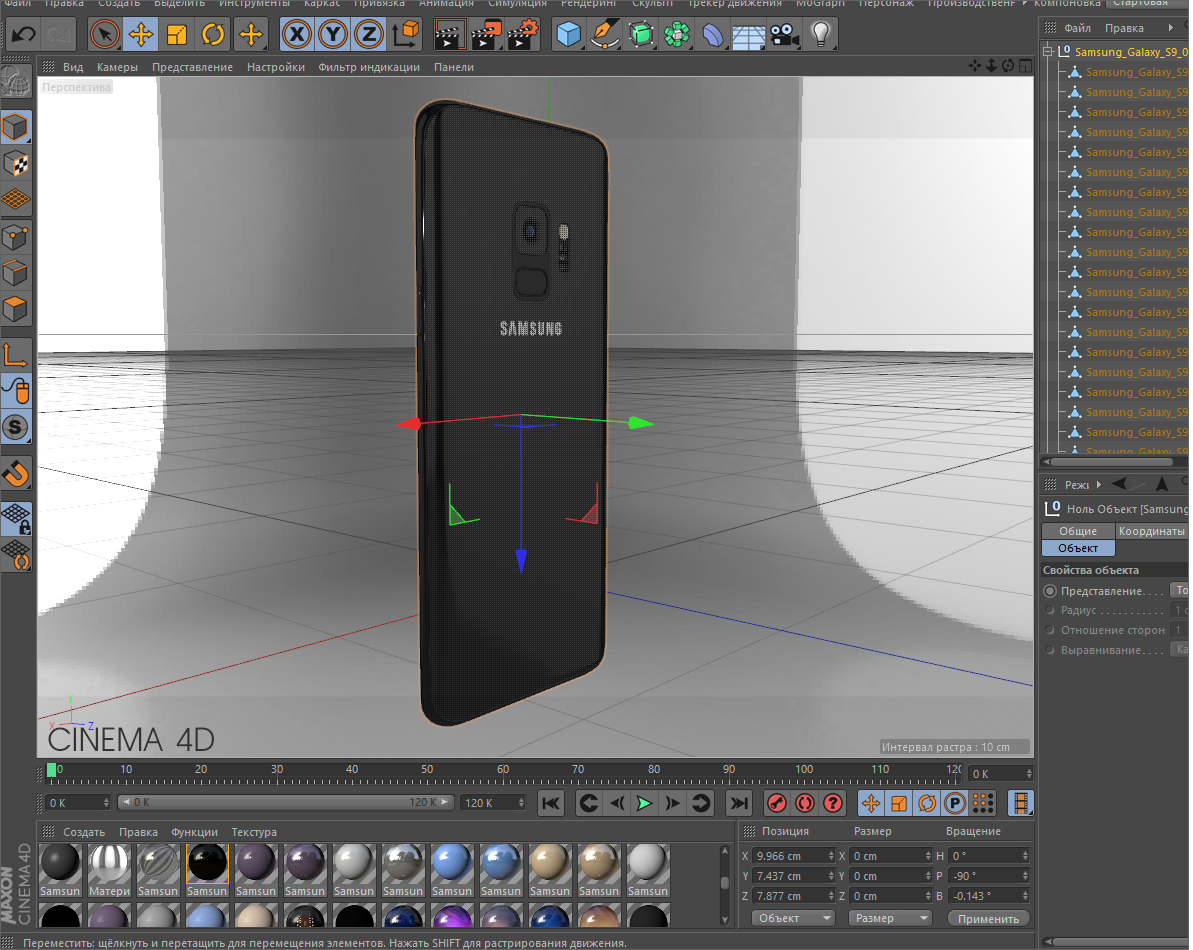The height and width of the screenshot is (950, 1193).
Task: Add a camera object from the toolbar
Action: point(785,35)
